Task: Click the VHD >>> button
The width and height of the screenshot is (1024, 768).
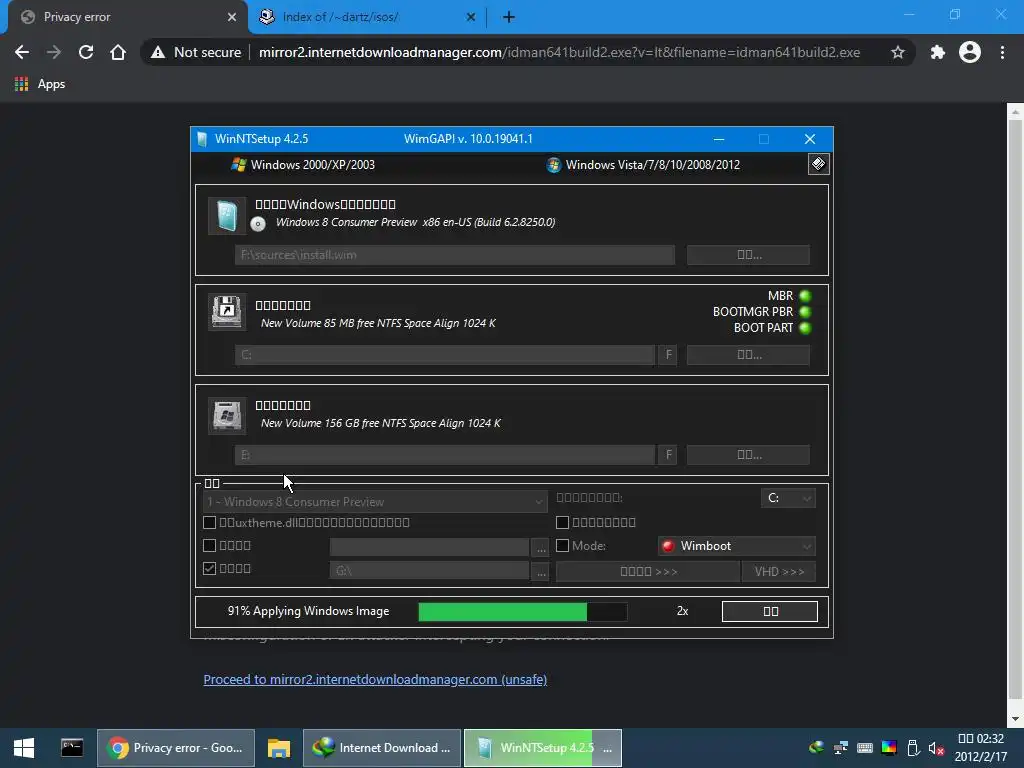Action: pyautogui.click(x=778, y=571)
